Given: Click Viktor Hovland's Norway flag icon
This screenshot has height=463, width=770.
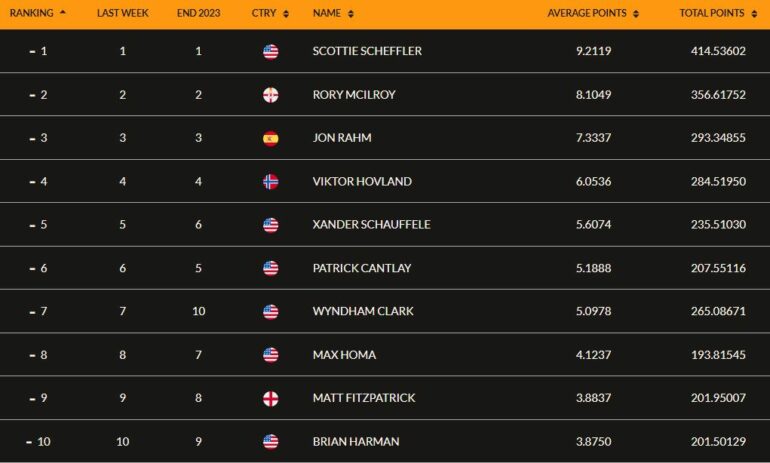Looking at the screenshot, I should point(271,182).
